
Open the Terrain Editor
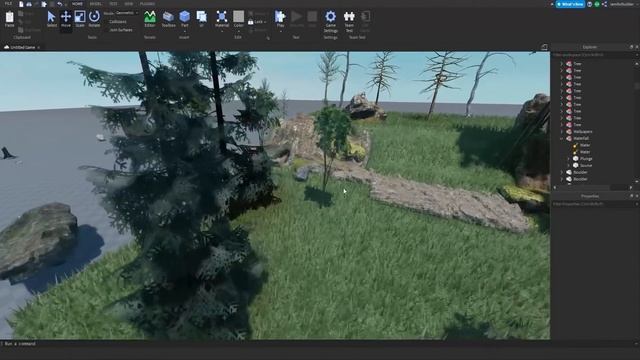click(x=150, y=19)
